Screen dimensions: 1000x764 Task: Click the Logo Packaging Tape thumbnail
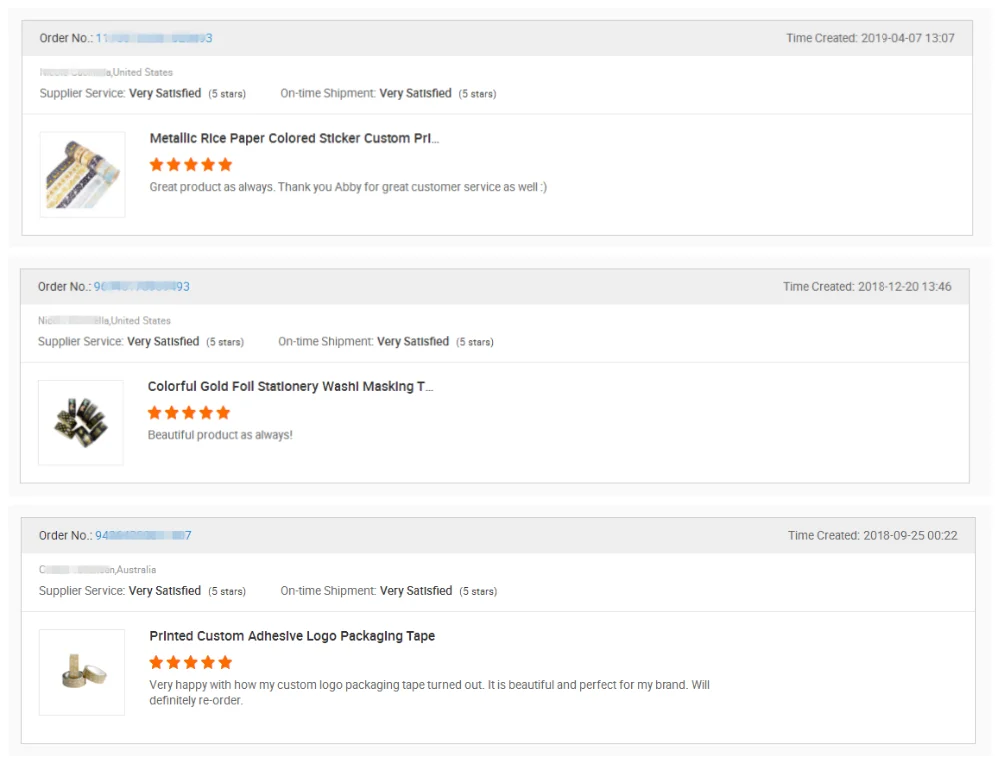(82, 672)
